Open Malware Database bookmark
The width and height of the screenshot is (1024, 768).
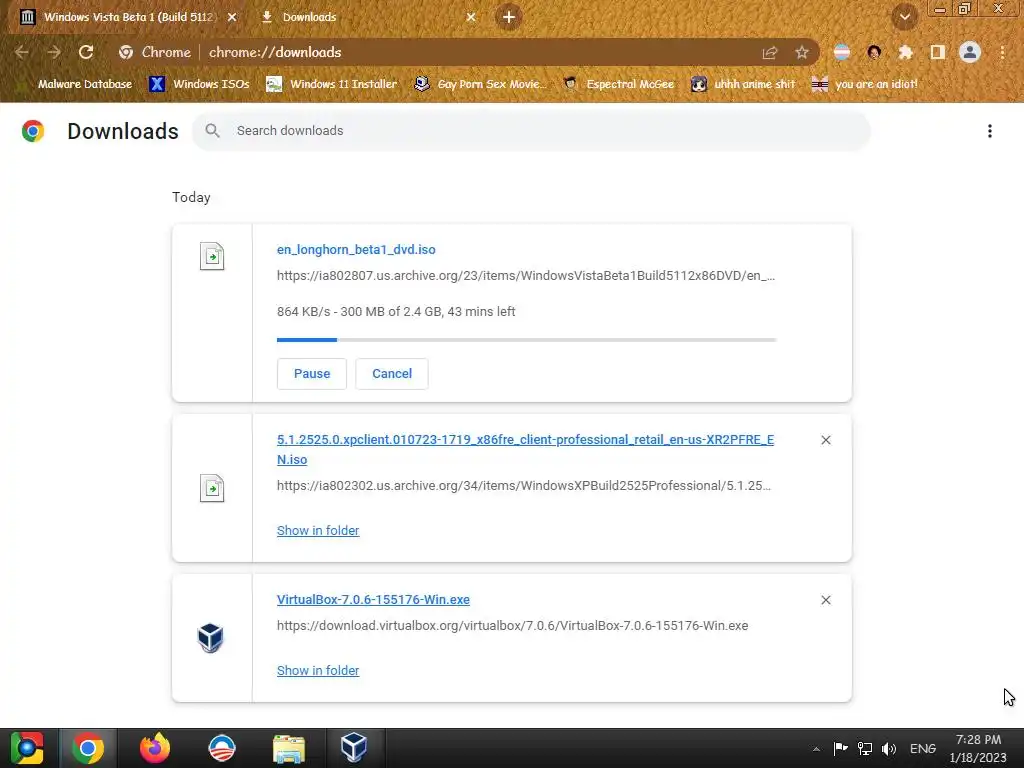77,84
